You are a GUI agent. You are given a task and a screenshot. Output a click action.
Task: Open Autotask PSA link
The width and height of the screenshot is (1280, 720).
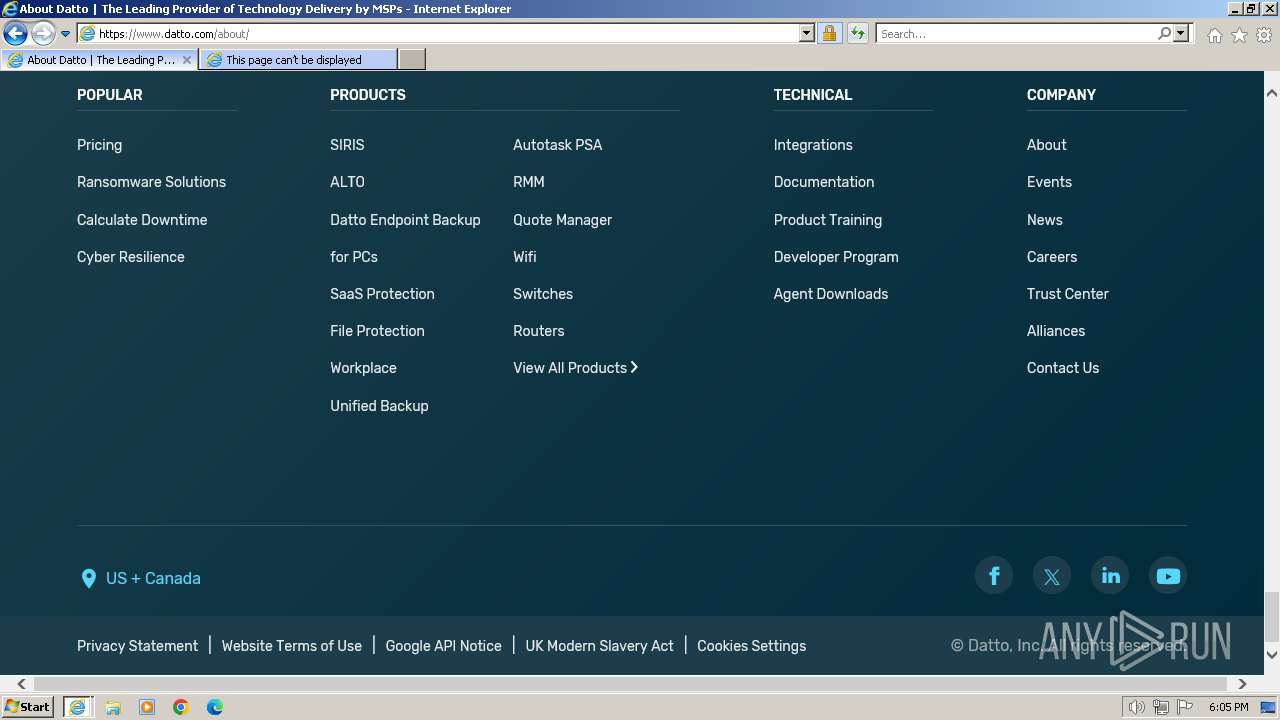click(557, 145)
